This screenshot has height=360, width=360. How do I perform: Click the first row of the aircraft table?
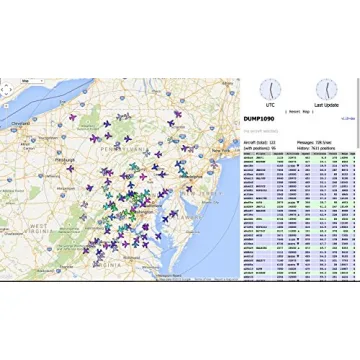pyautogui.click(x=299, y=157)
